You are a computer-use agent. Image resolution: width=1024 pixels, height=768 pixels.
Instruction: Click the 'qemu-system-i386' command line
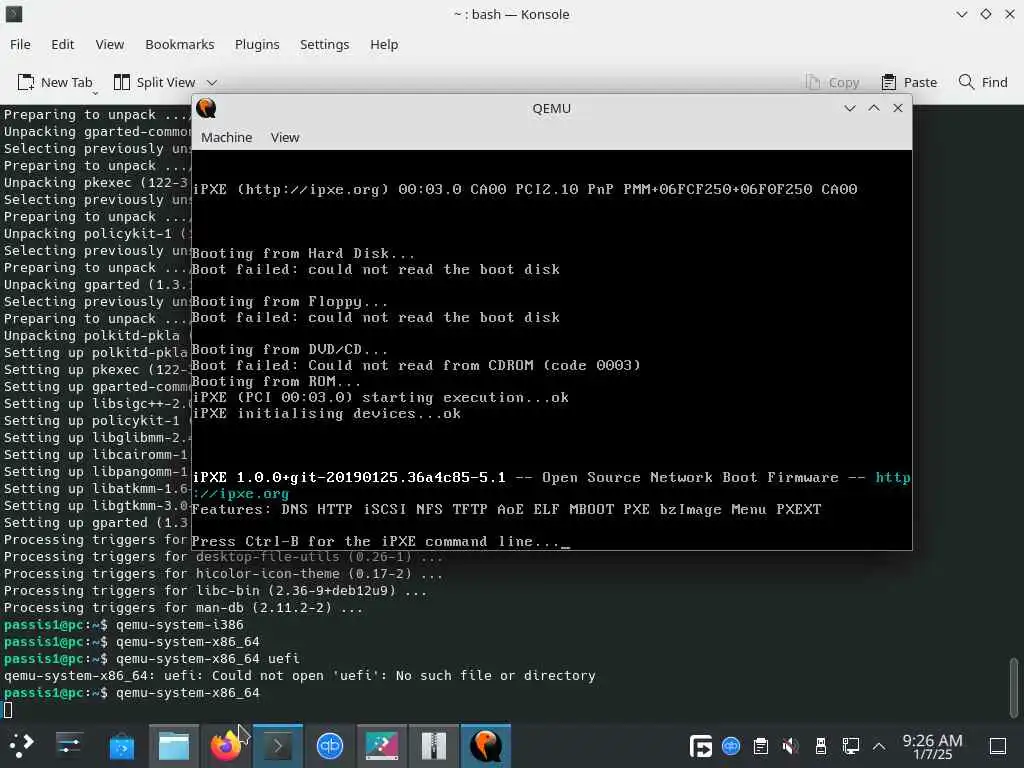(x=180, y=624)
